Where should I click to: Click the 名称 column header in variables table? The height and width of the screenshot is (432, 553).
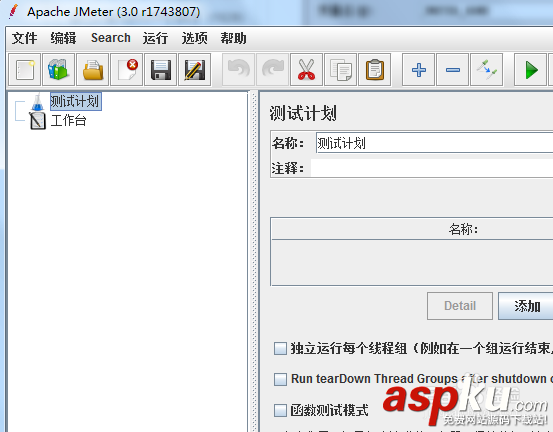tap(463, 229)
